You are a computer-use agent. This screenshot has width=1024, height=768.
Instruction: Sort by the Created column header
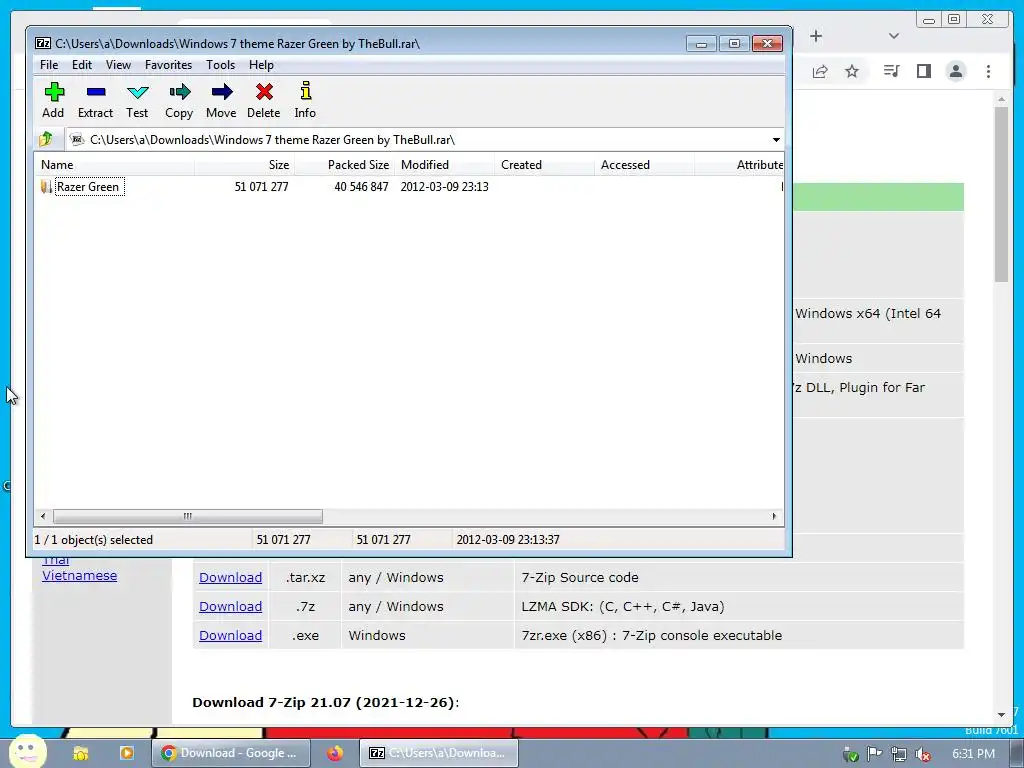pos(544,165)
